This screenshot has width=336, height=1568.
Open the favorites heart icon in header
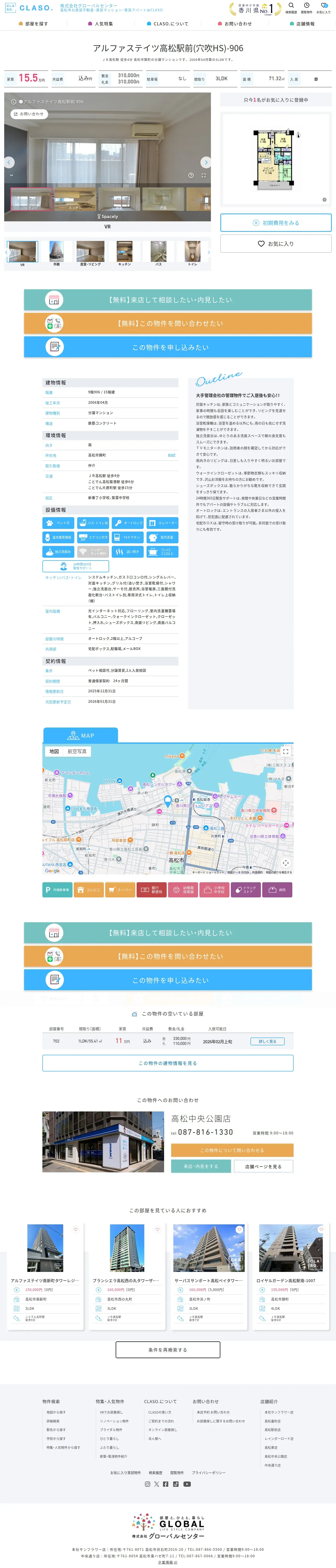coord(323,8)
